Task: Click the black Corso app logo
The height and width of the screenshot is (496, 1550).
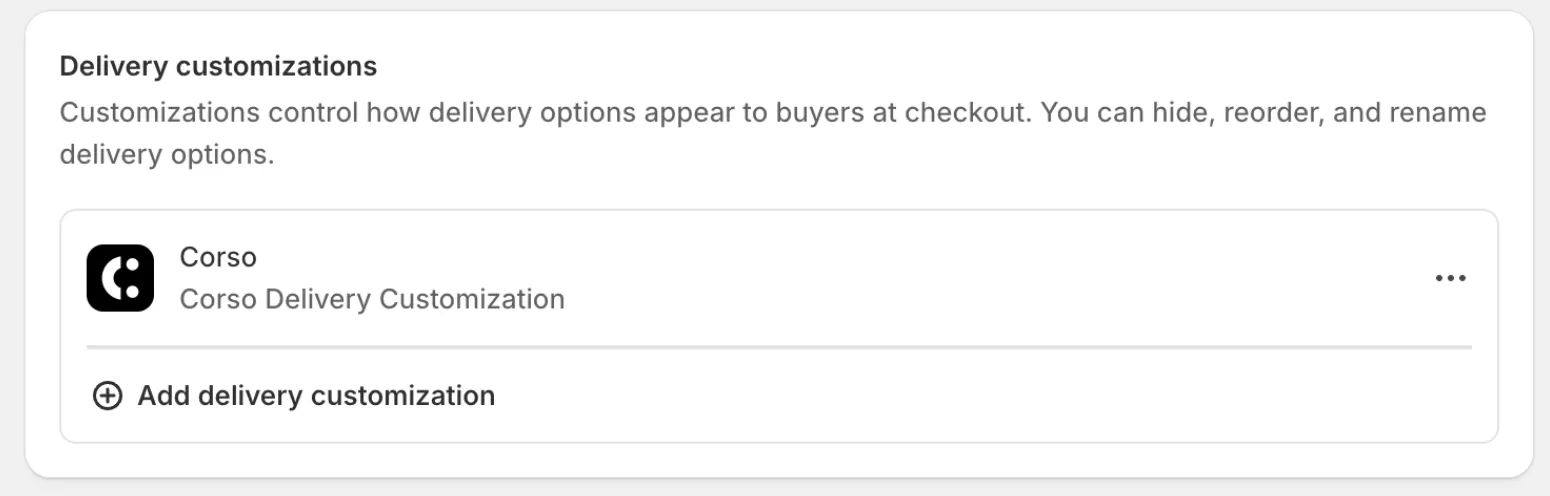Action: (120, 278)
